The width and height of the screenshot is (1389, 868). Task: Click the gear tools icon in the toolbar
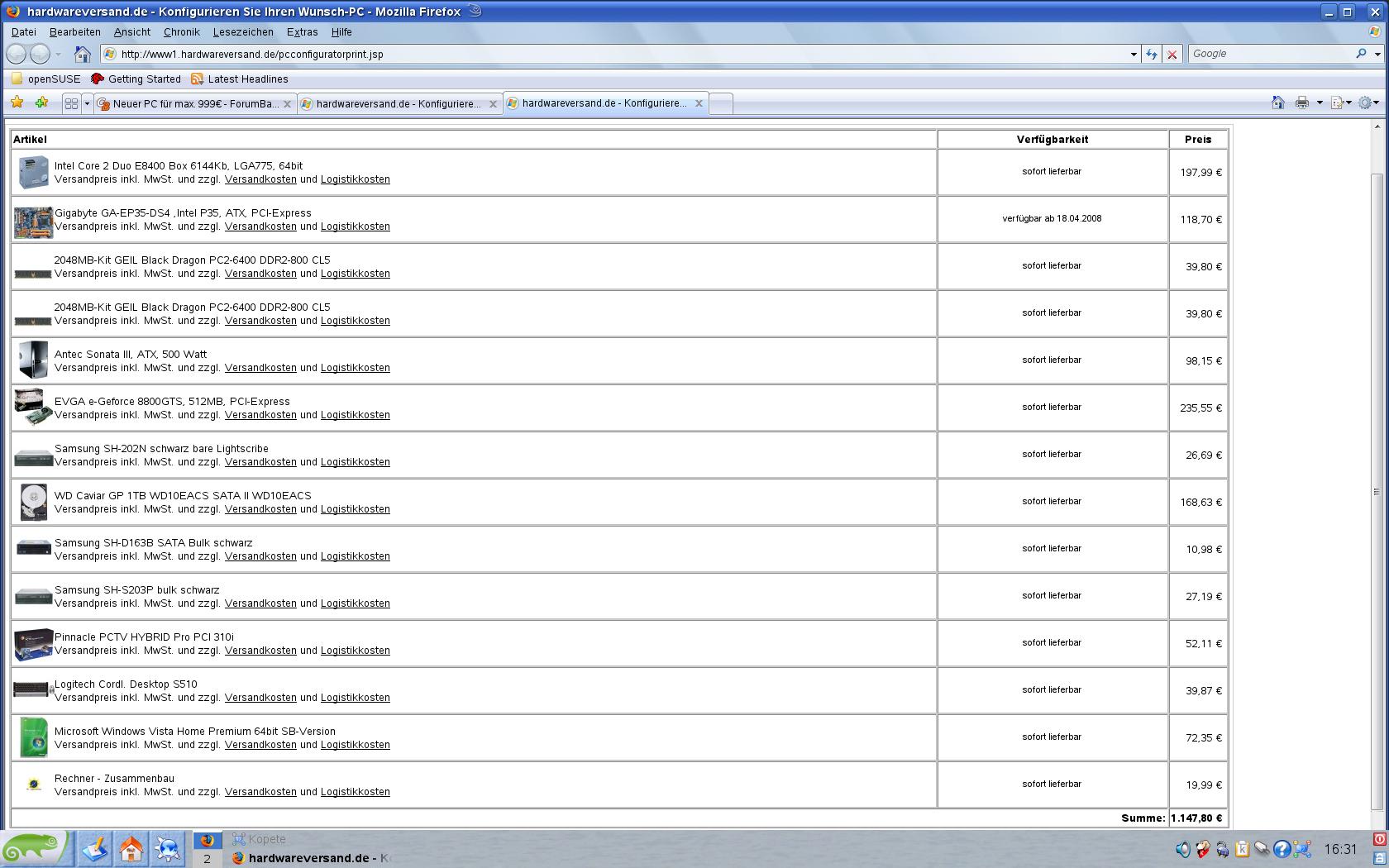click(x=1365, y=103)
